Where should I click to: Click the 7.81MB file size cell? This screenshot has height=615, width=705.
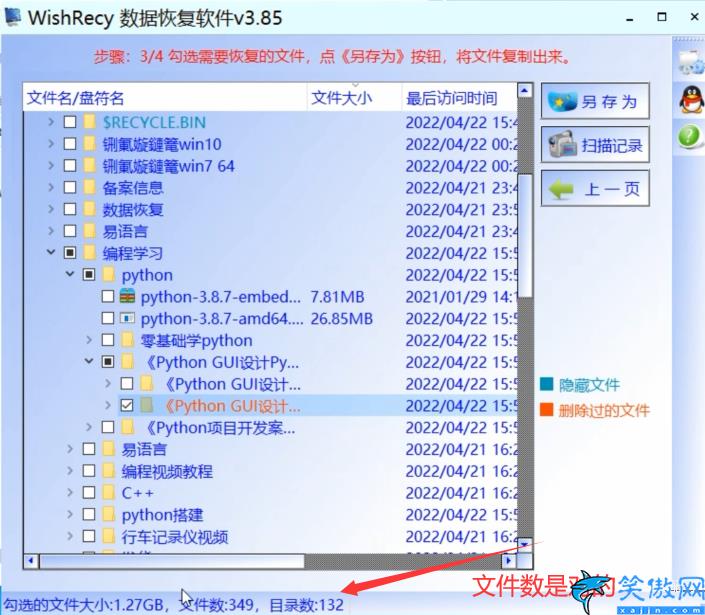[x=337, y=297]
